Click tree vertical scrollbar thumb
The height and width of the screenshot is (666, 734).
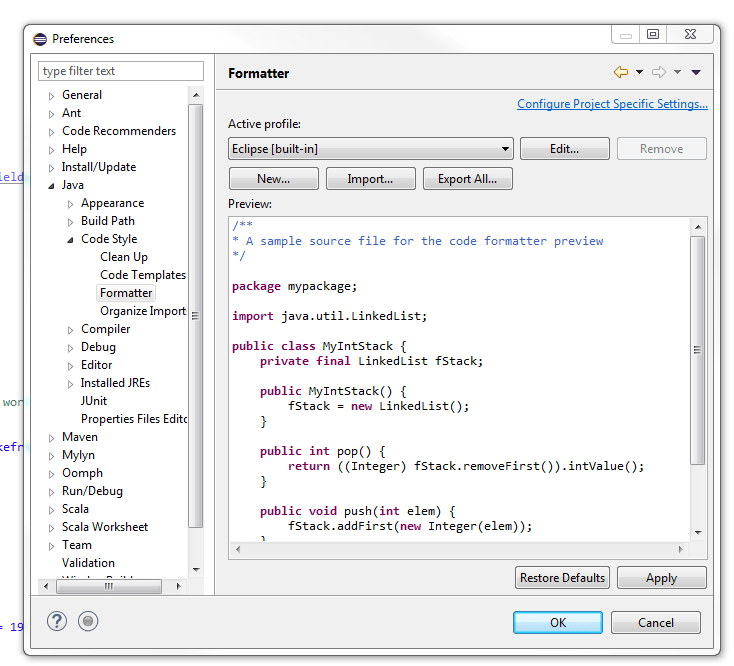pos(196,316)
